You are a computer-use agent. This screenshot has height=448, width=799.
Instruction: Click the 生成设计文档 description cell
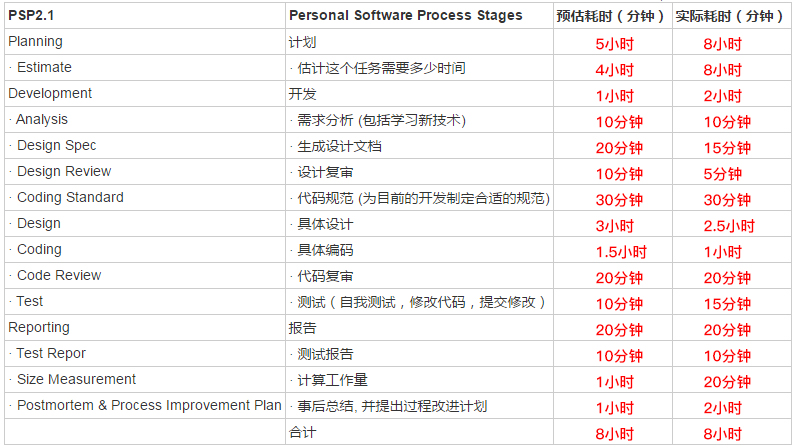pyautogui.click(x=339, y=146)
